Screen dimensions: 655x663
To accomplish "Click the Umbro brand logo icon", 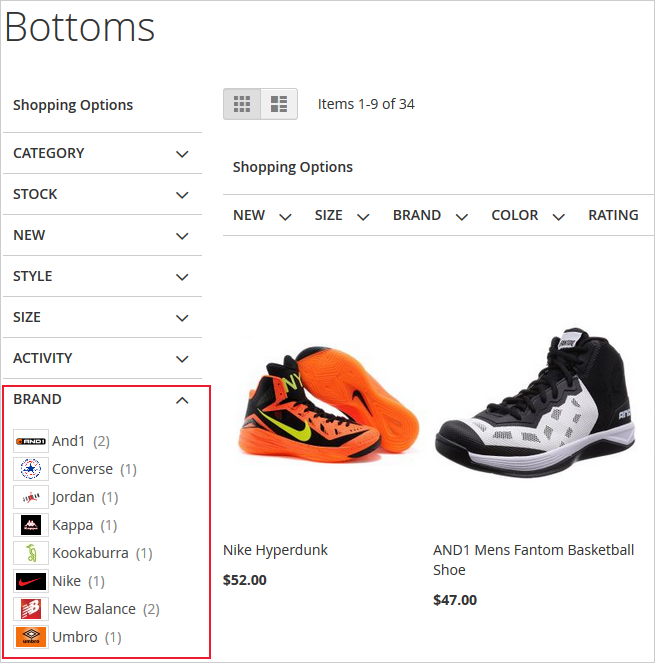I will point(31,637).
